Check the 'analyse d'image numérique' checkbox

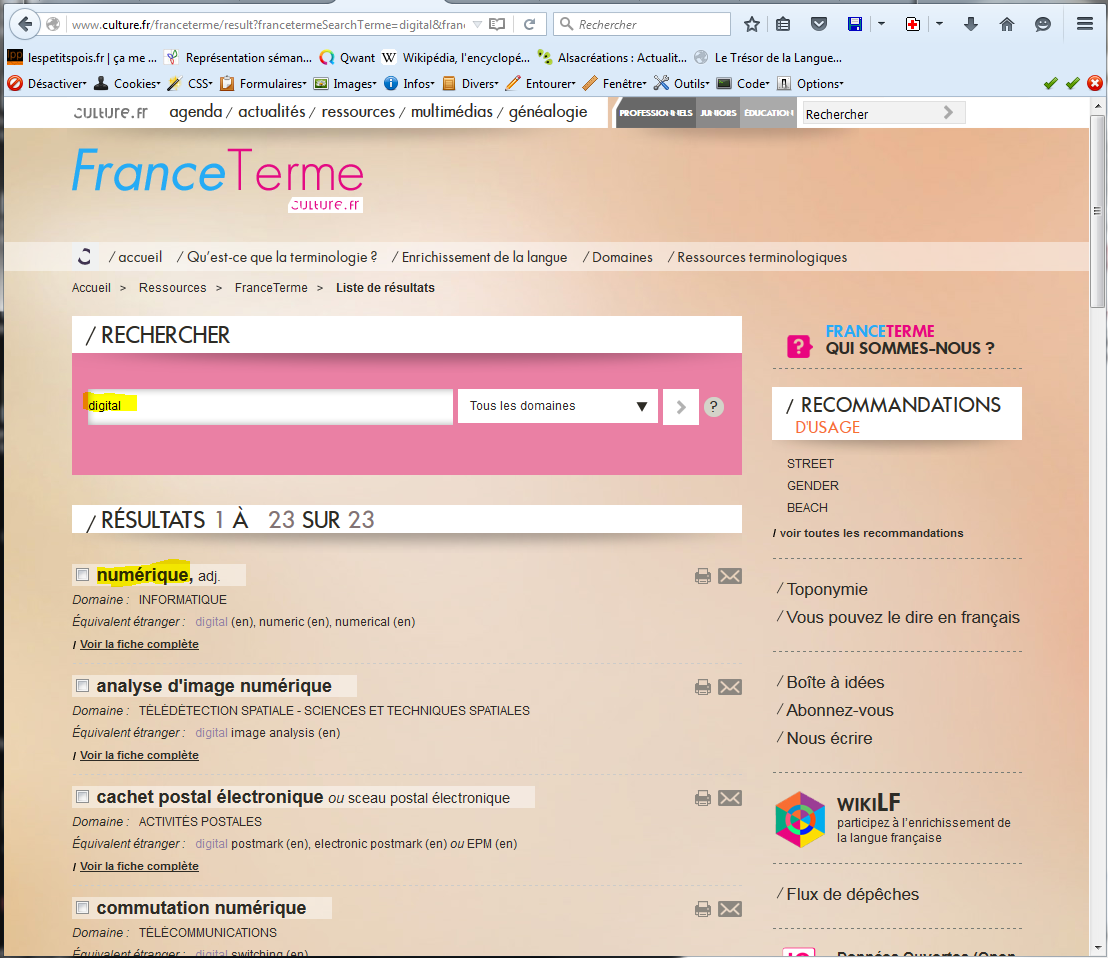click(83, 686)
